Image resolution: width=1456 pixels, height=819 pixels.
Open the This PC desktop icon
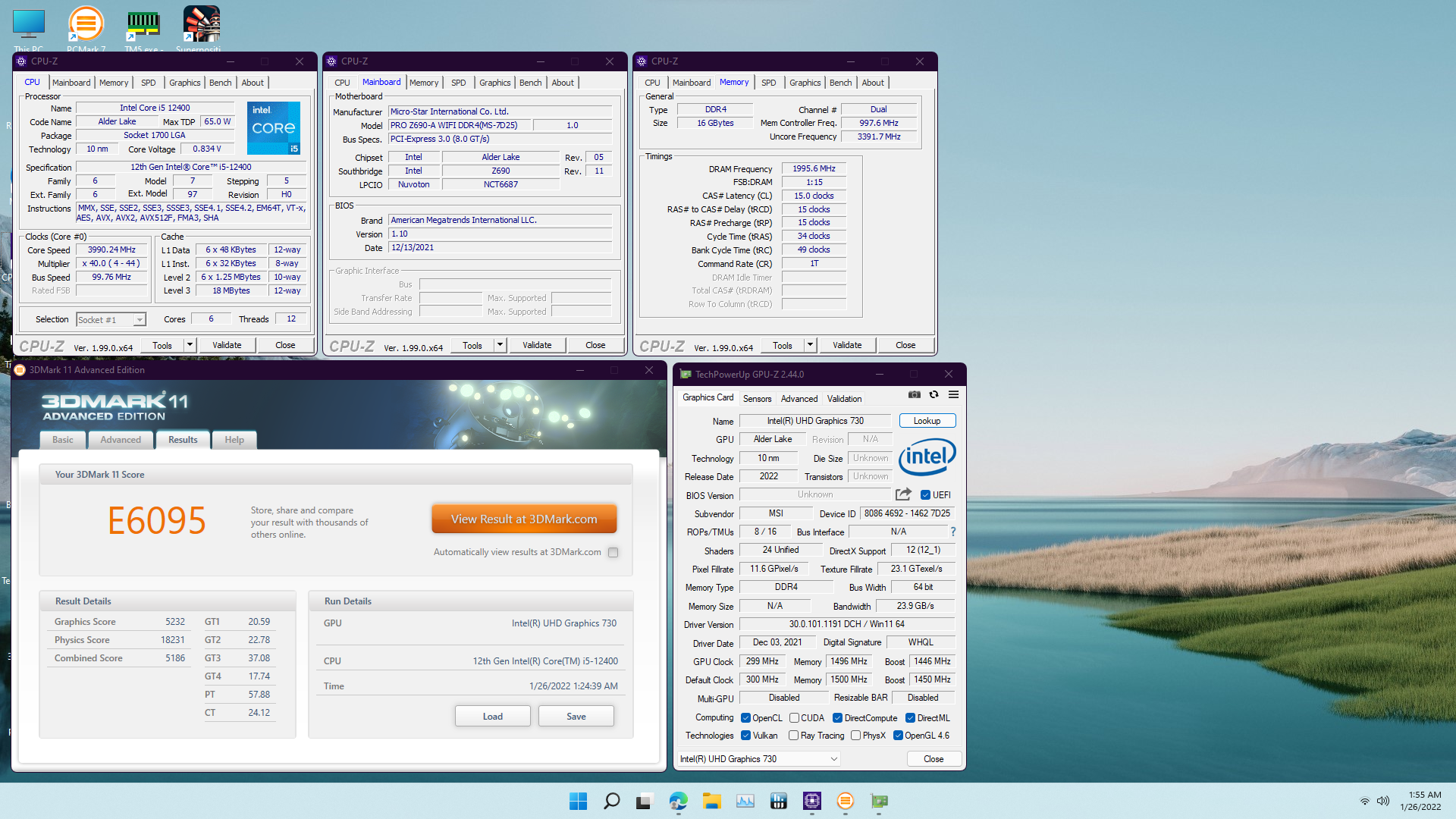click(29, 29)
